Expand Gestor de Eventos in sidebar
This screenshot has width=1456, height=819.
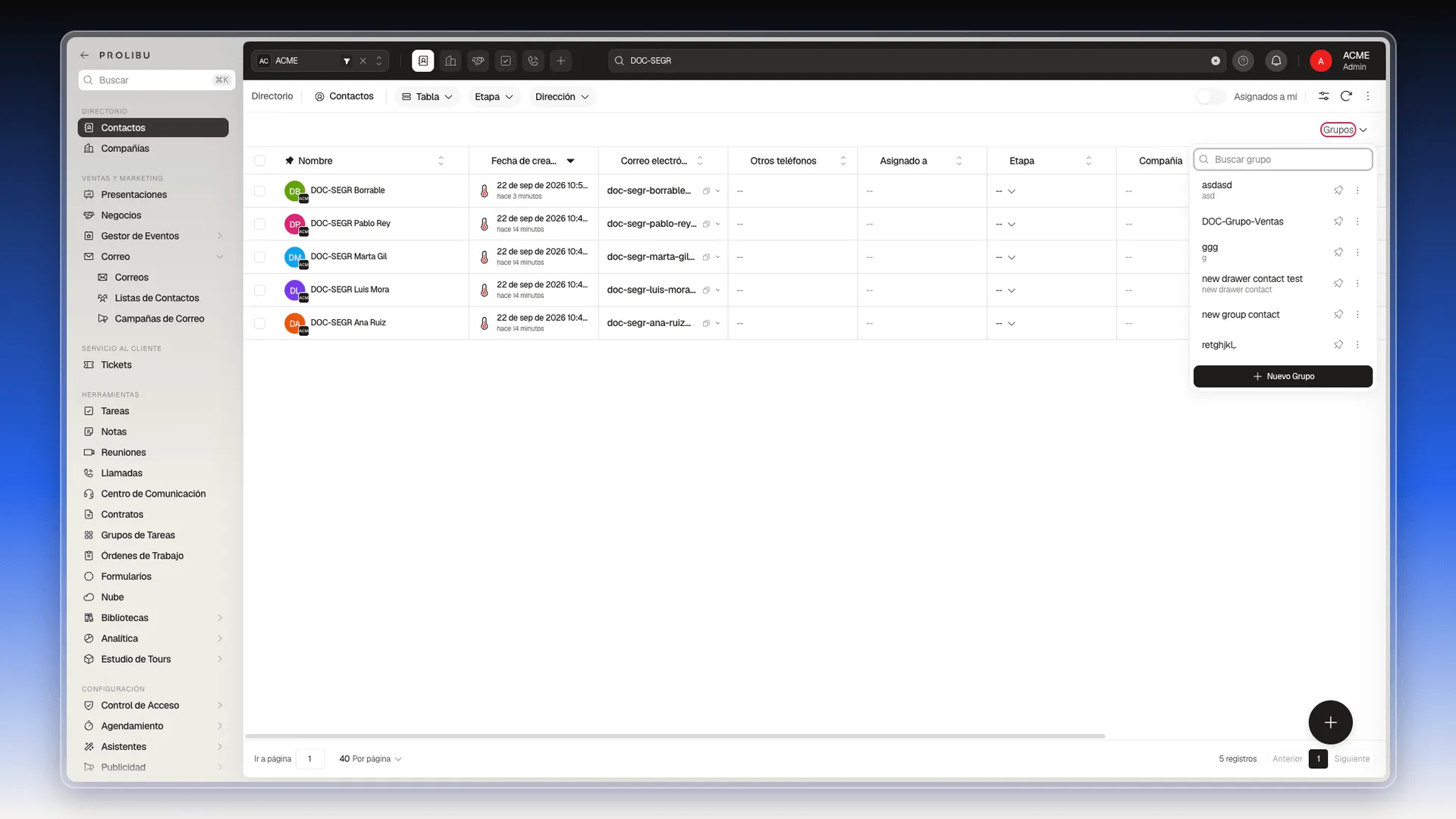[153, 236]
